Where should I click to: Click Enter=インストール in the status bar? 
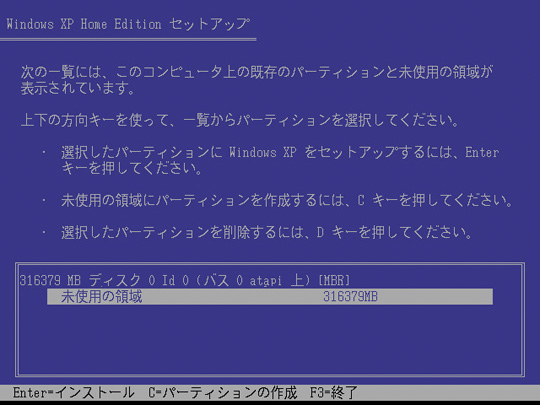[x=73, y=393]
